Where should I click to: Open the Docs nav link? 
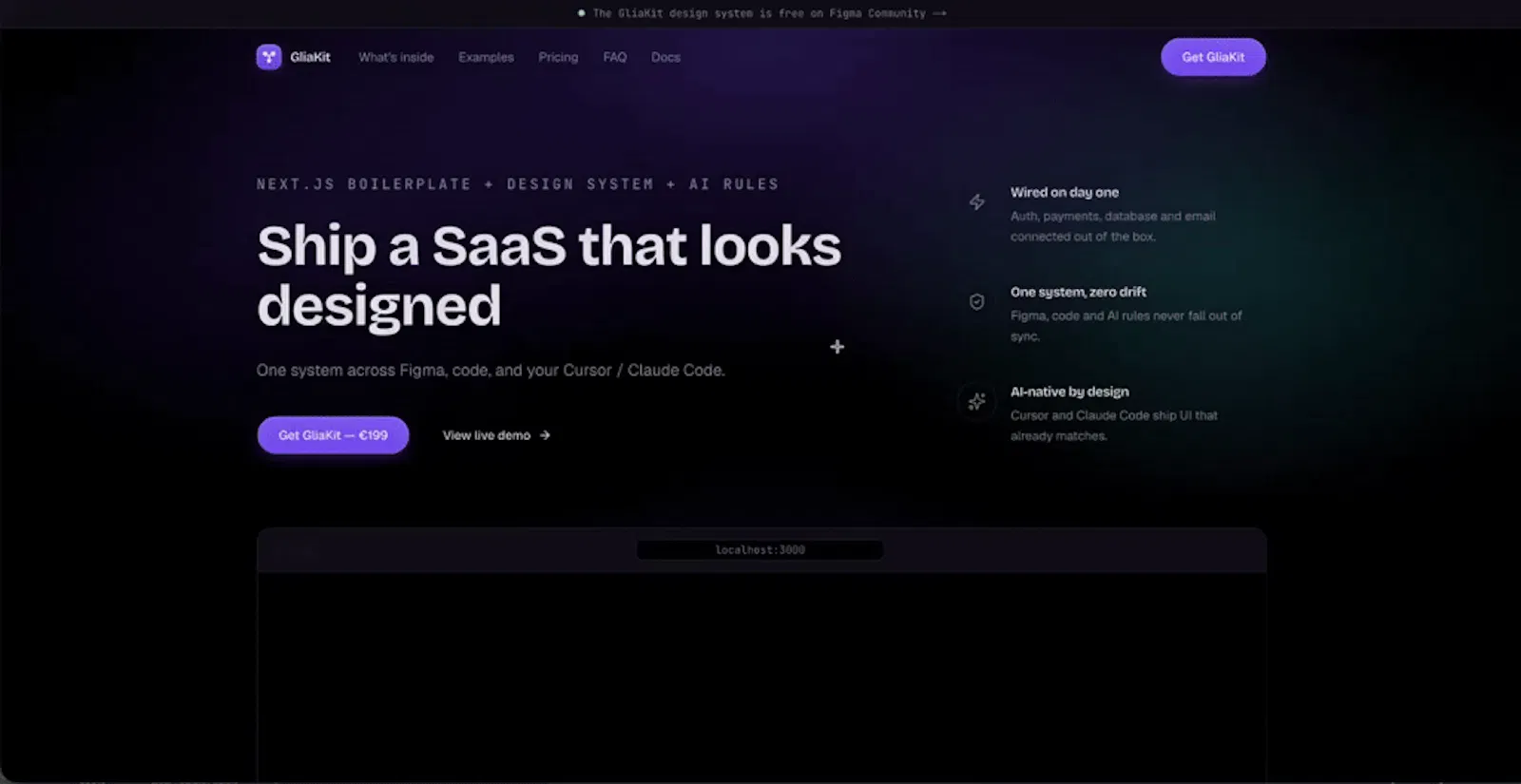pyautogui.click(x=665, y=57)
